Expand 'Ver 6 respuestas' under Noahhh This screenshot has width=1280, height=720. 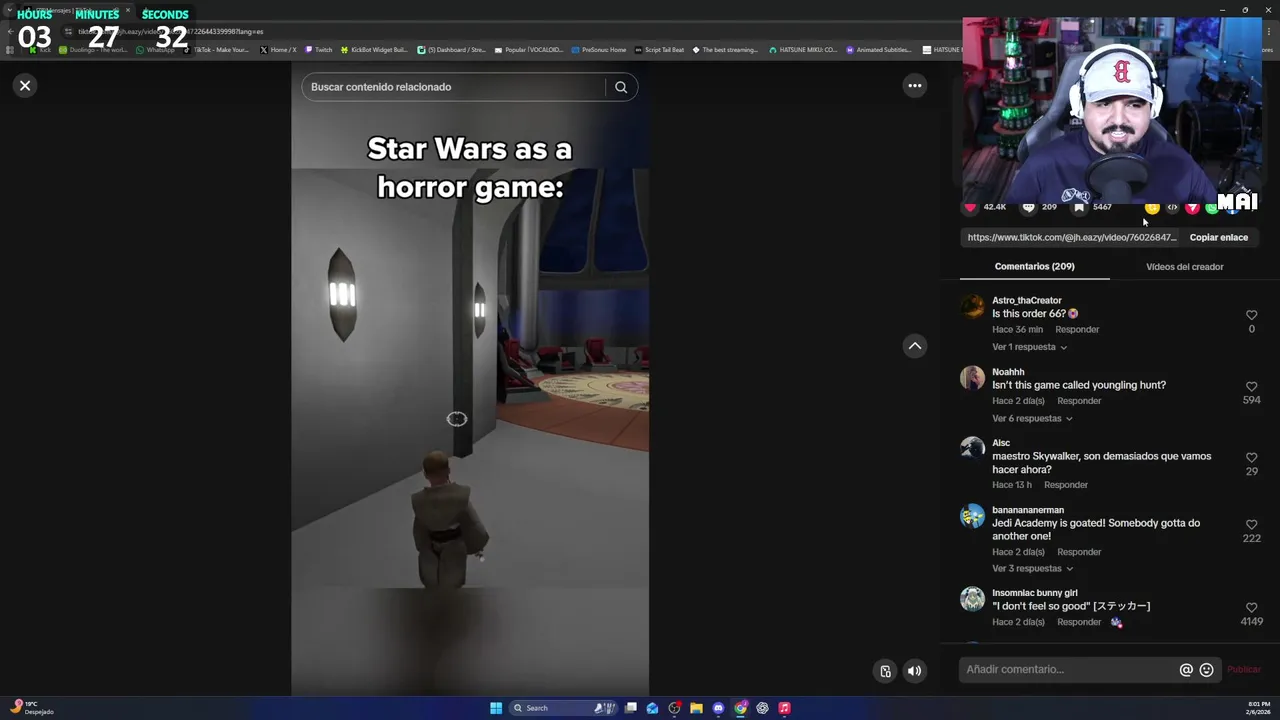click(1032, 419)
